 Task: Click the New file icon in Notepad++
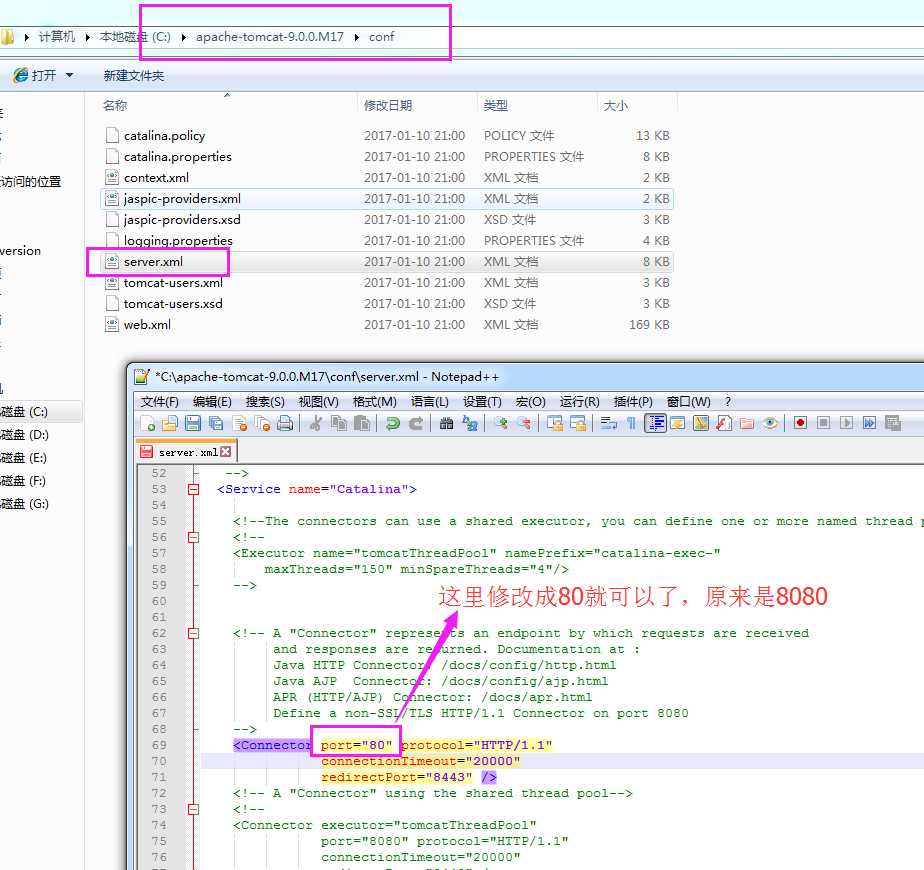(x=148, y=423)
